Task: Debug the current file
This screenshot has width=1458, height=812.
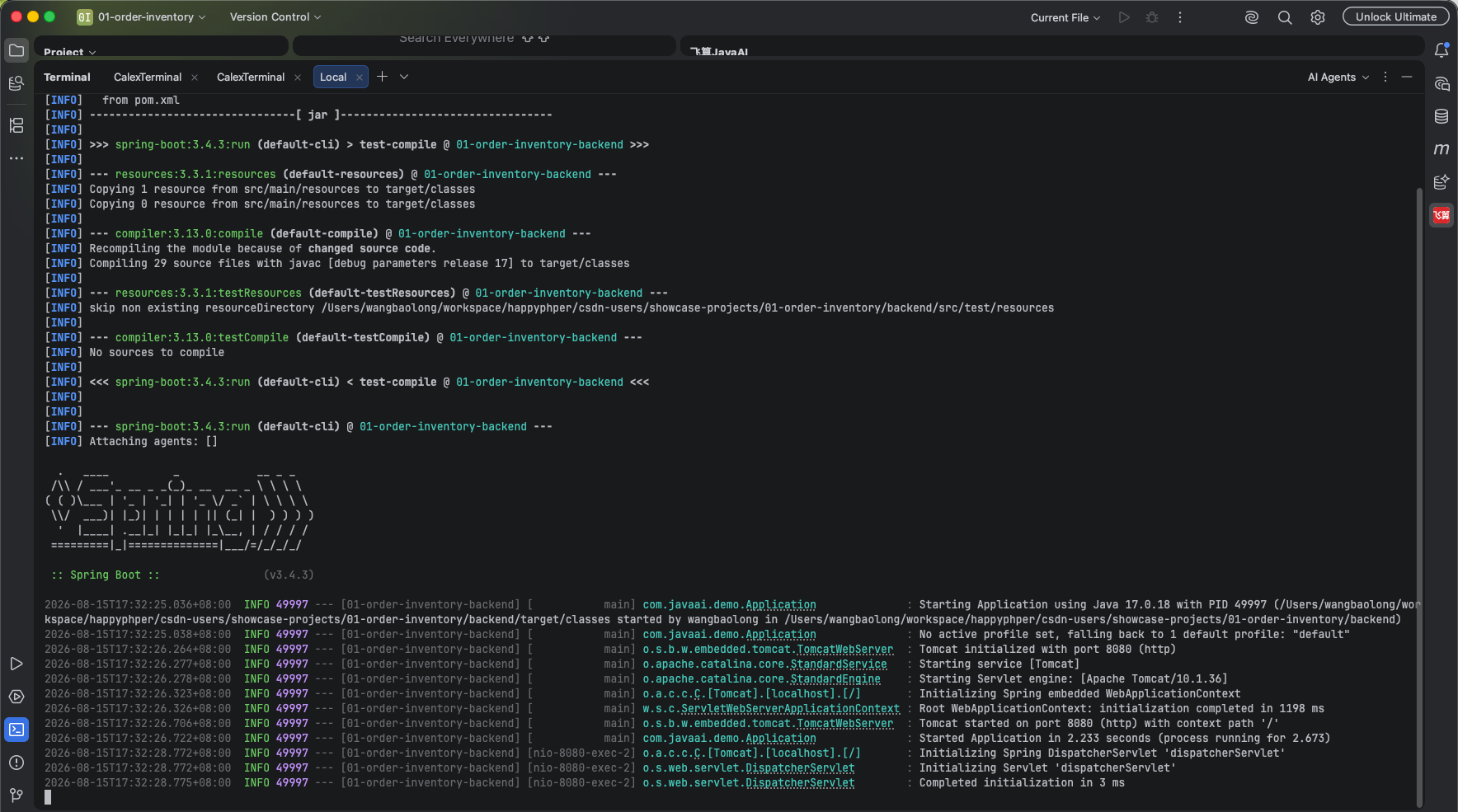Action: point(1152,17)
